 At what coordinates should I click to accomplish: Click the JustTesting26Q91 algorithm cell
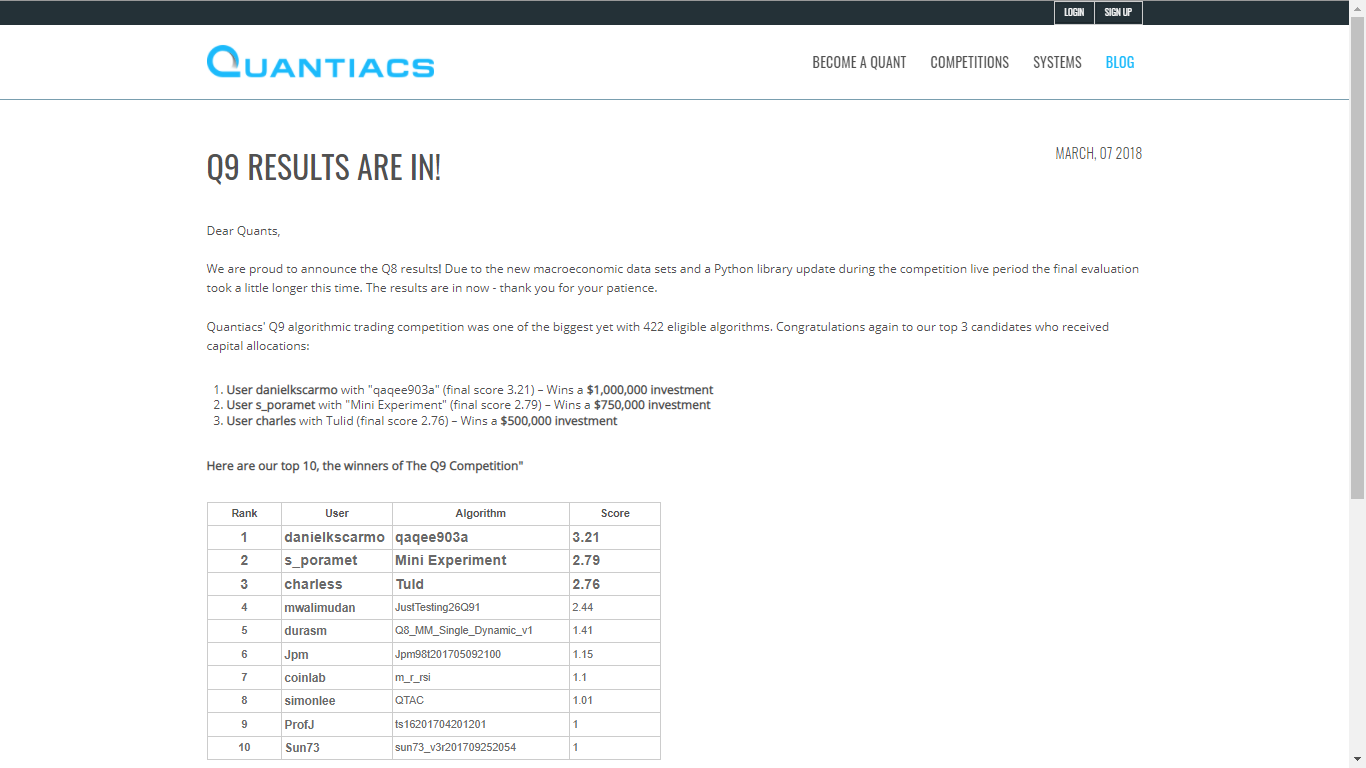(481, 608)
